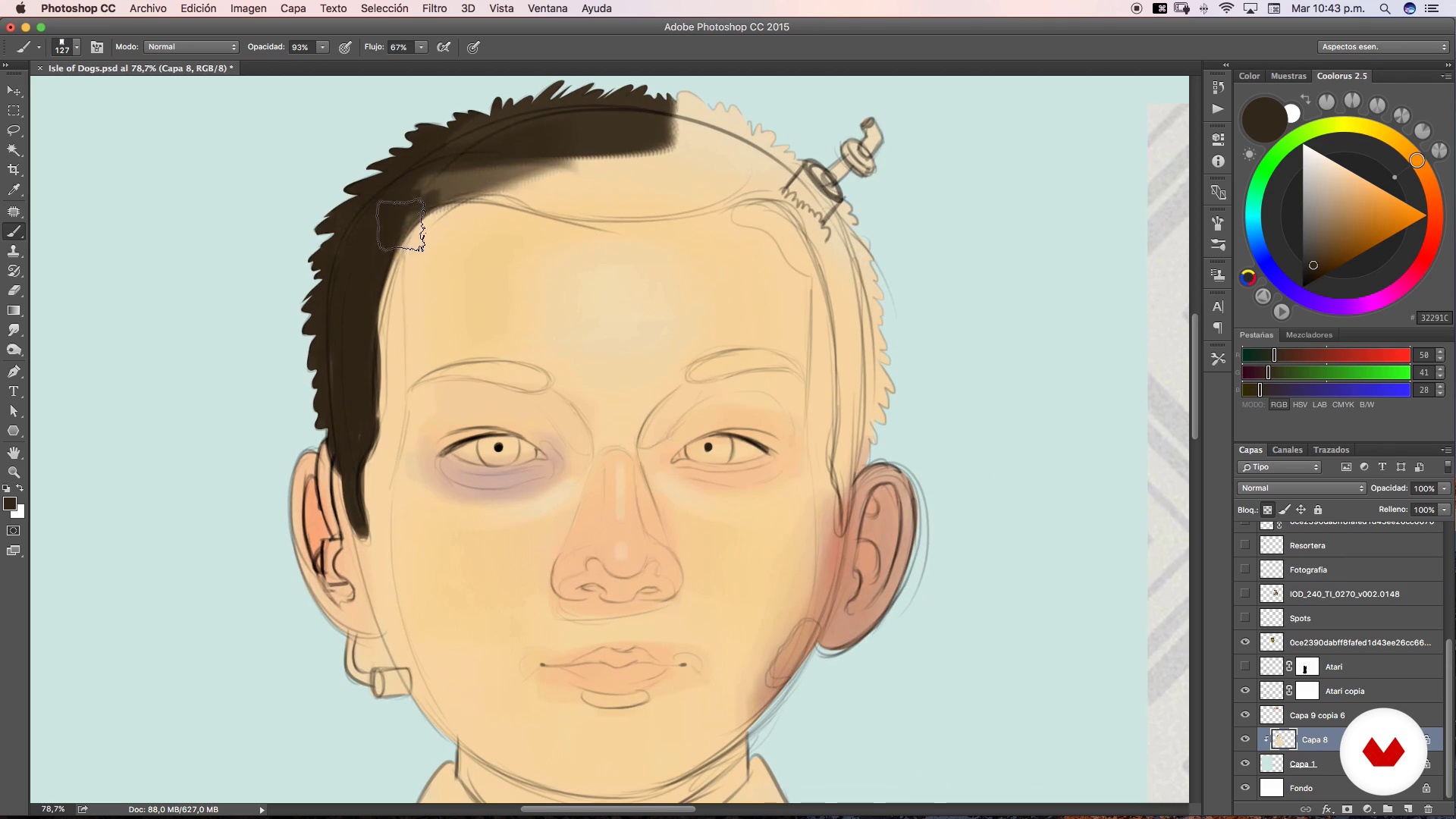Open the Selección menu
Image resolution: width=1456 pixels, height=819 pixels.
[384, 8]
